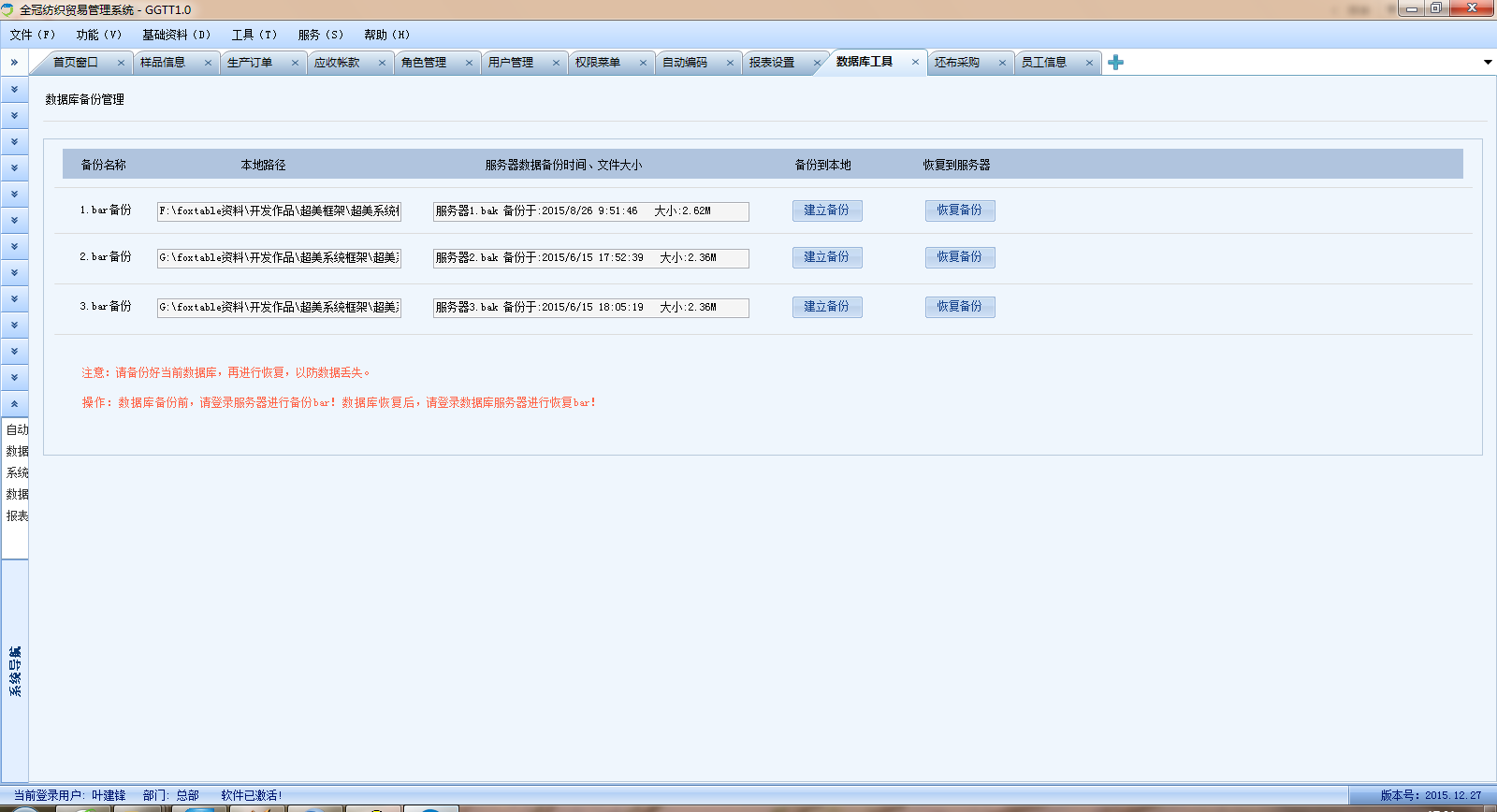The image size is (1497, 812).
Task: Select the 自动 item in the sidebar list
Action: 17,430
